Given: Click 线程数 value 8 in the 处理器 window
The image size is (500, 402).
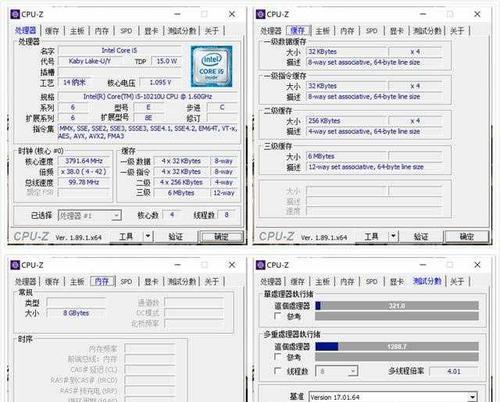Looking at the screenshot, I should point(226,215).
